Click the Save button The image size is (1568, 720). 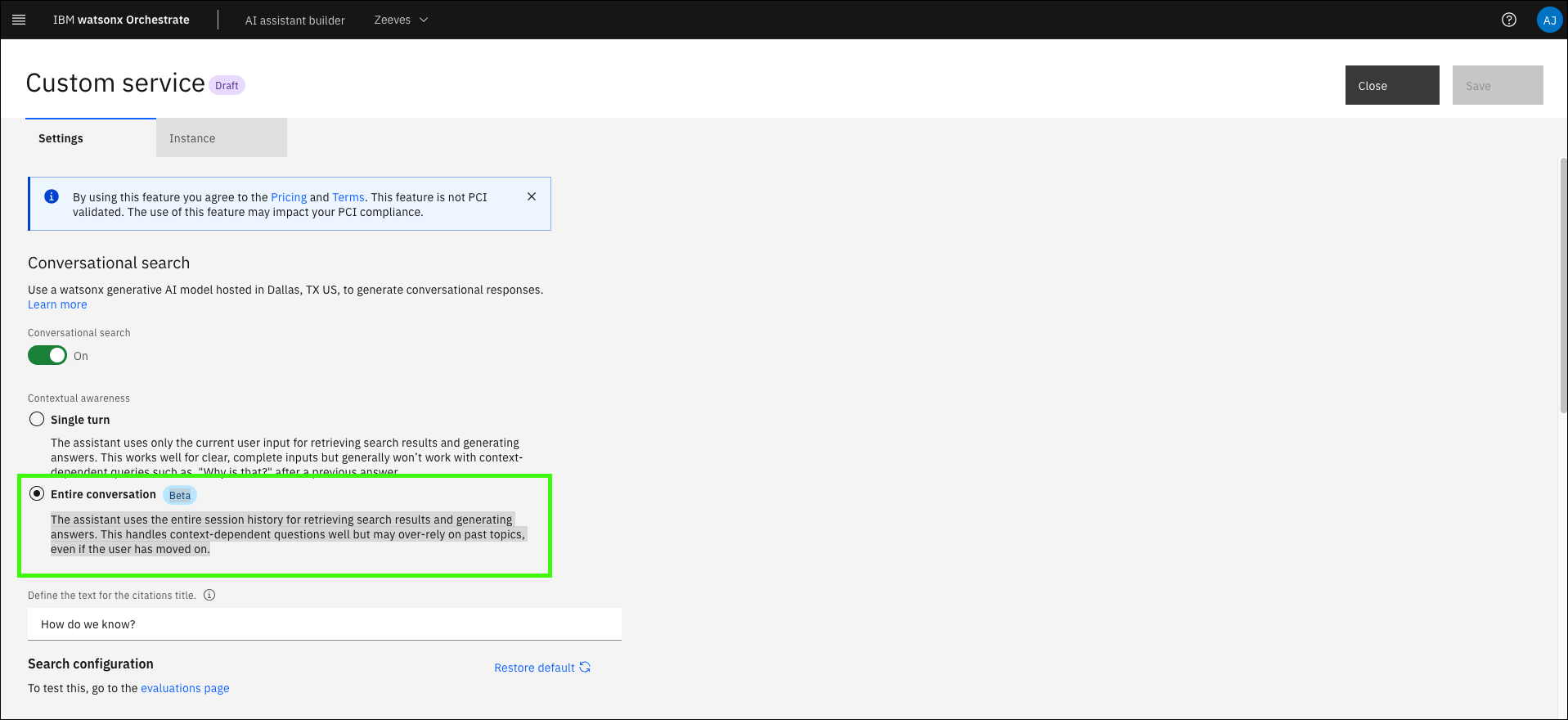[x=1497, y=85]
